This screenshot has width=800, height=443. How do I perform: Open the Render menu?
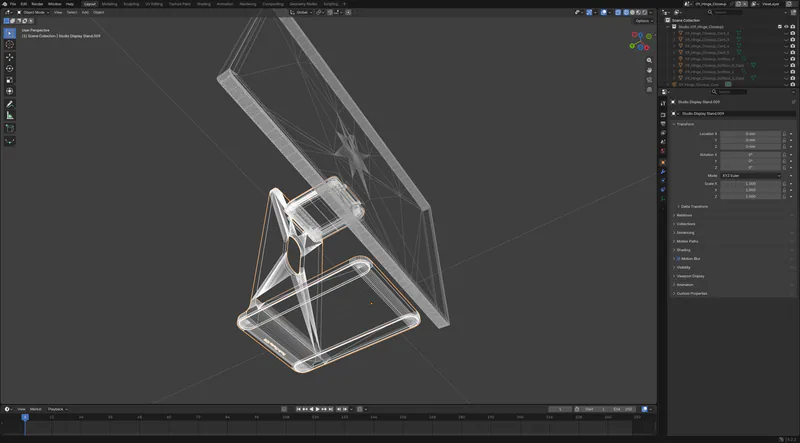tap(37, 4)
